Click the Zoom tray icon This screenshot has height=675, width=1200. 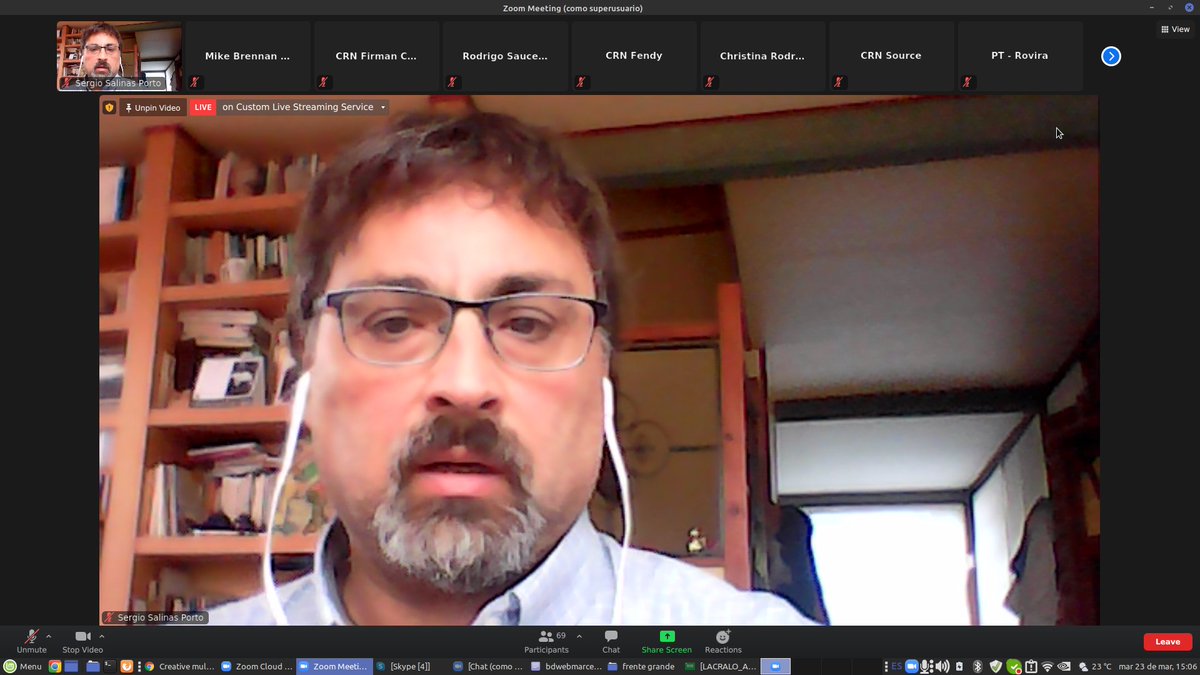(912, 666)
